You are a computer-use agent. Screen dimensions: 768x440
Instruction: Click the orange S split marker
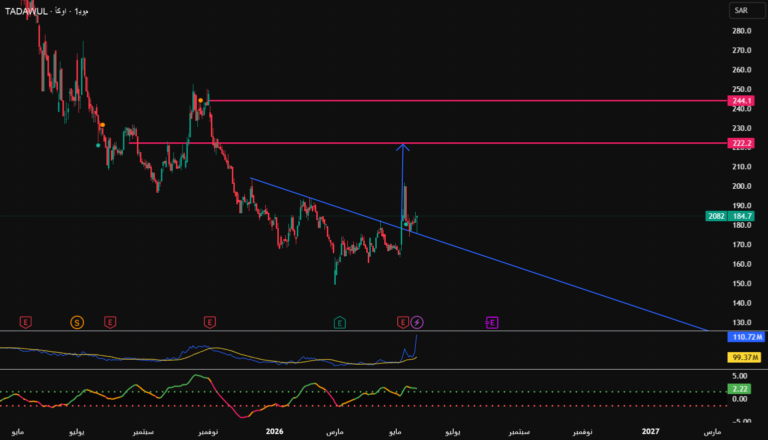77,322
